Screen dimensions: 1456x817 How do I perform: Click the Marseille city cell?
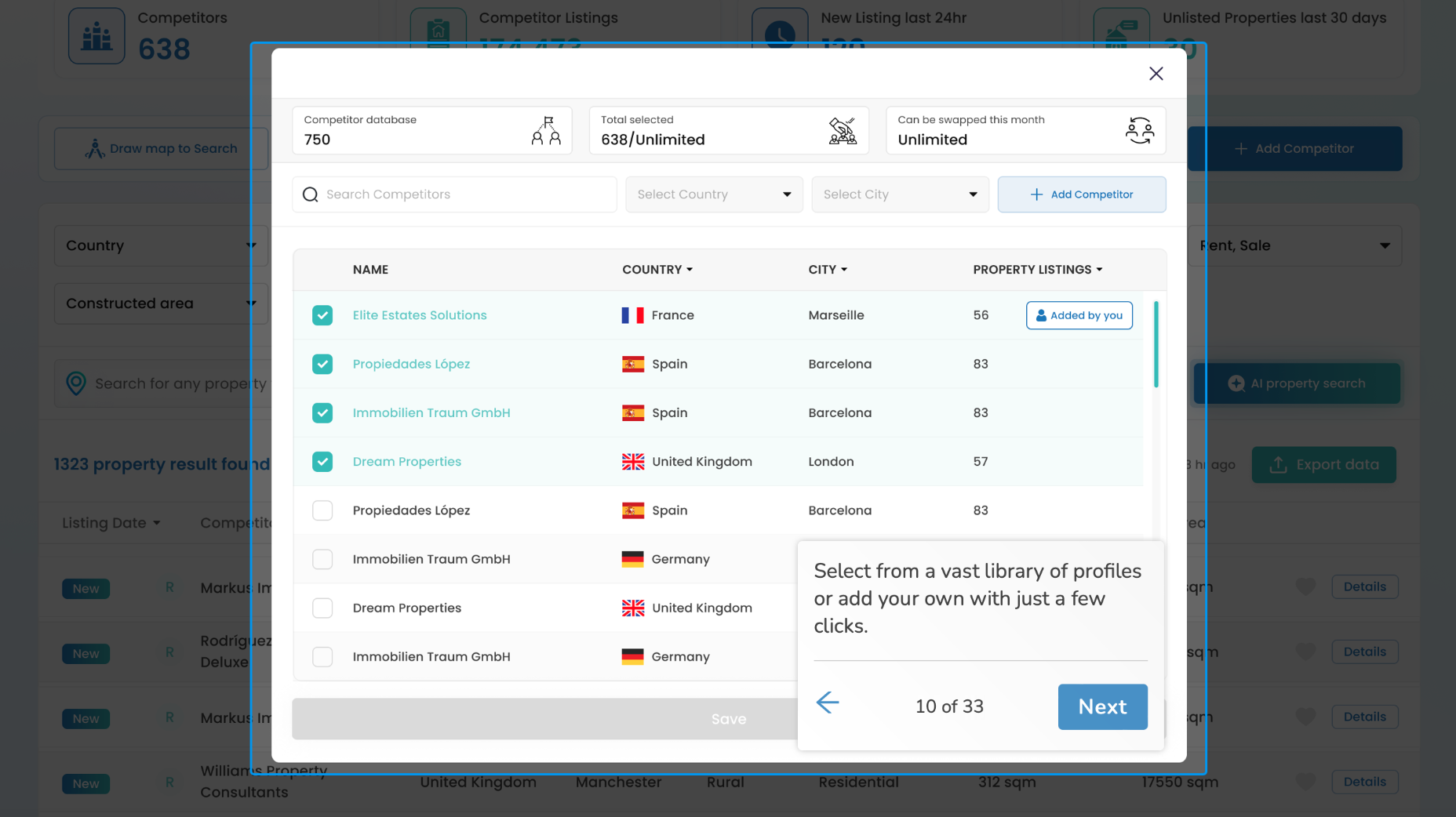point(836,315)
